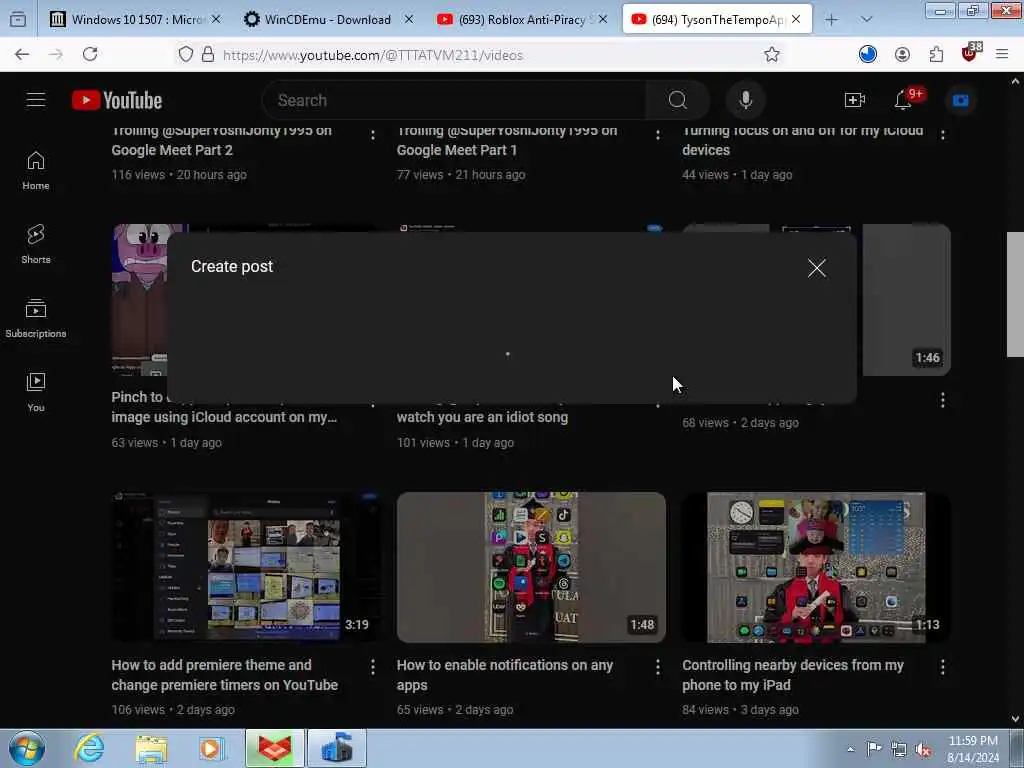Image resolution: width=1024 pixels, height=768 pixels.
Task: Open taskbar clock 11:59 PM
Action: click(x=973, y=748)
